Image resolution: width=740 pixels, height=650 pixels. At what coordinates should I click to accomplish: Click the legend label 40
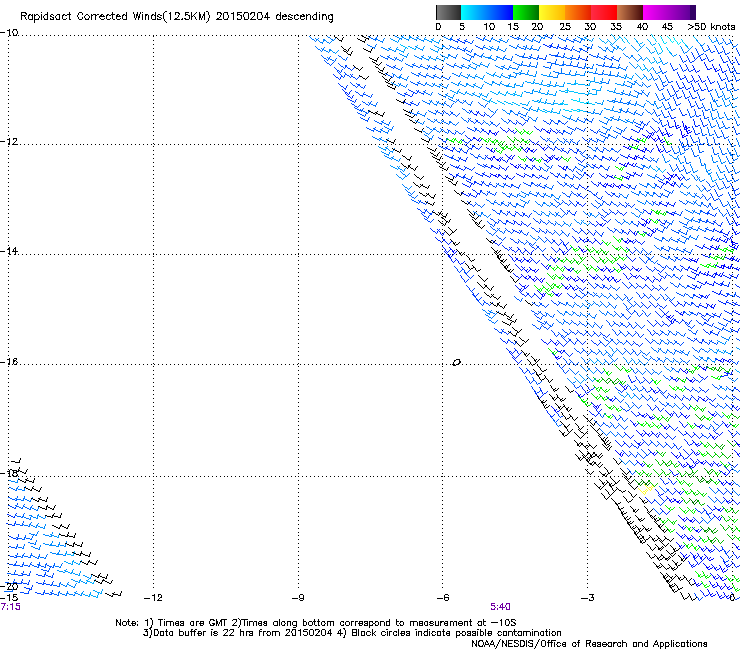click(x=642, y=27)
